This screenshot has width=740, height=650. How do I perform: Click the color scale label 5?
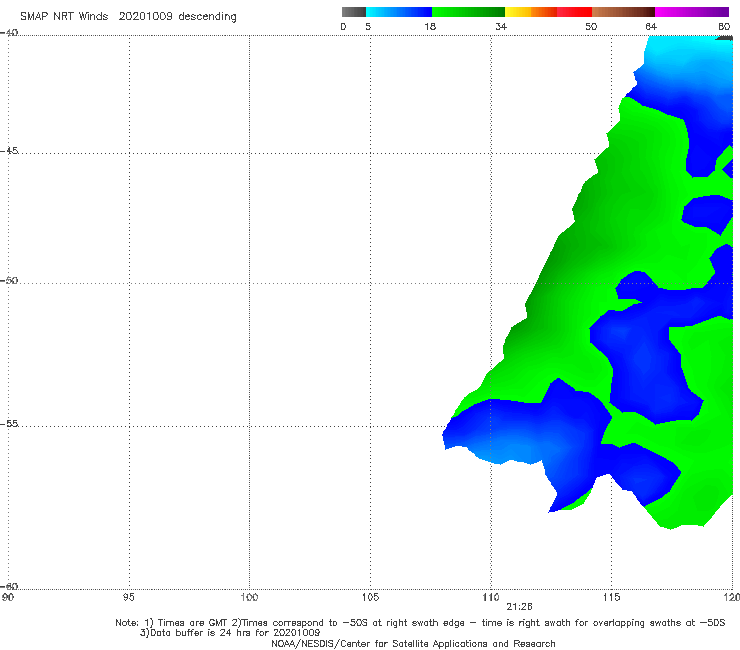368,26
